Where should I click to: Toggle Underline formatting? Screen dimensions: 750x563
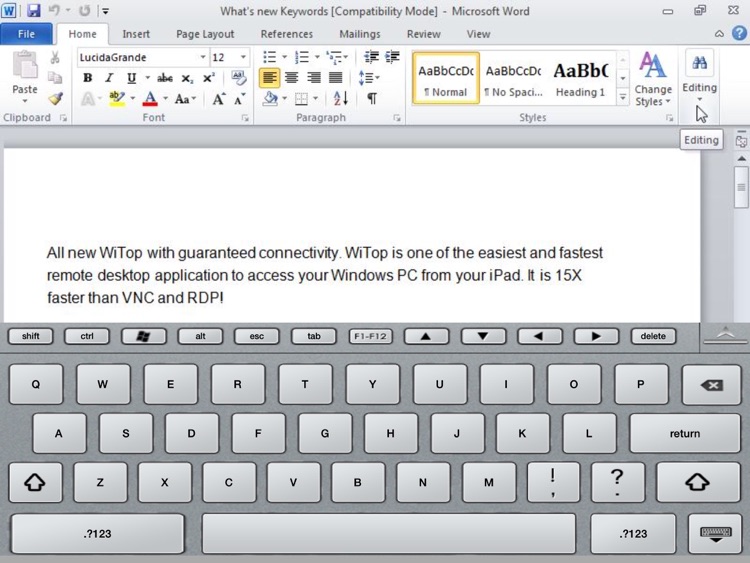131,78
